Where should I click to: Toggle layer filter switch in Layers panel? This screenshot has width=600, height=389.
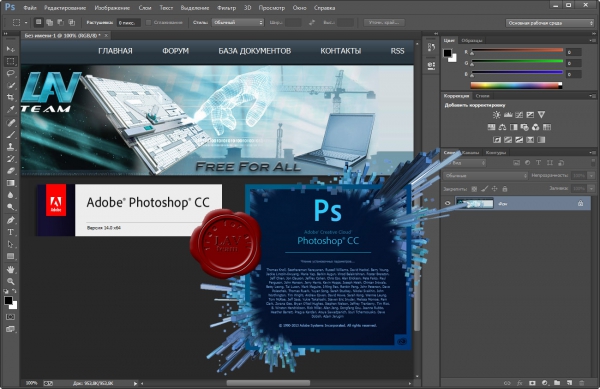point(593,162)
